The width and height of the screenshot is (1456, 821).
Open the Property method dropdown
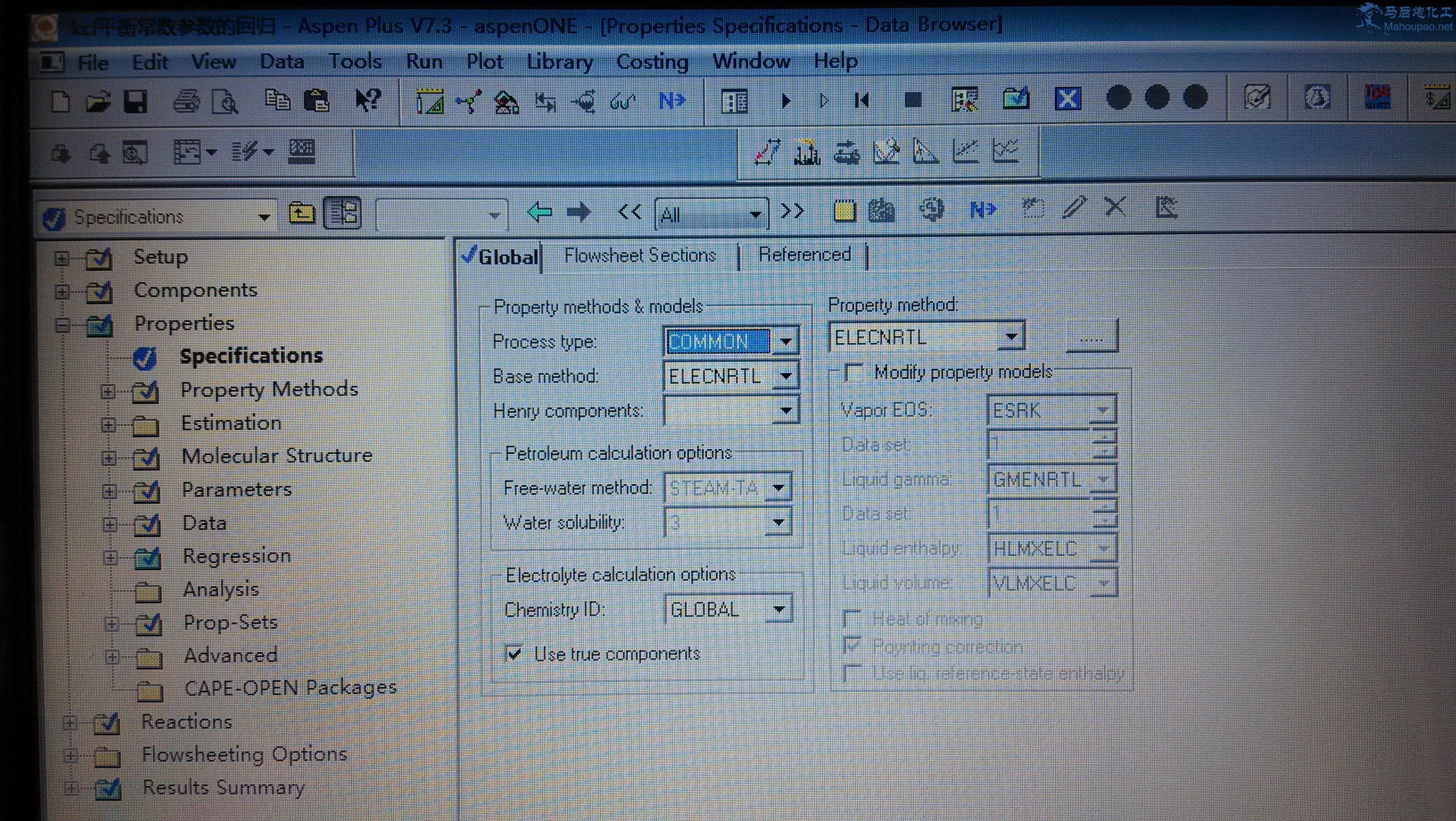(1011, 337)
